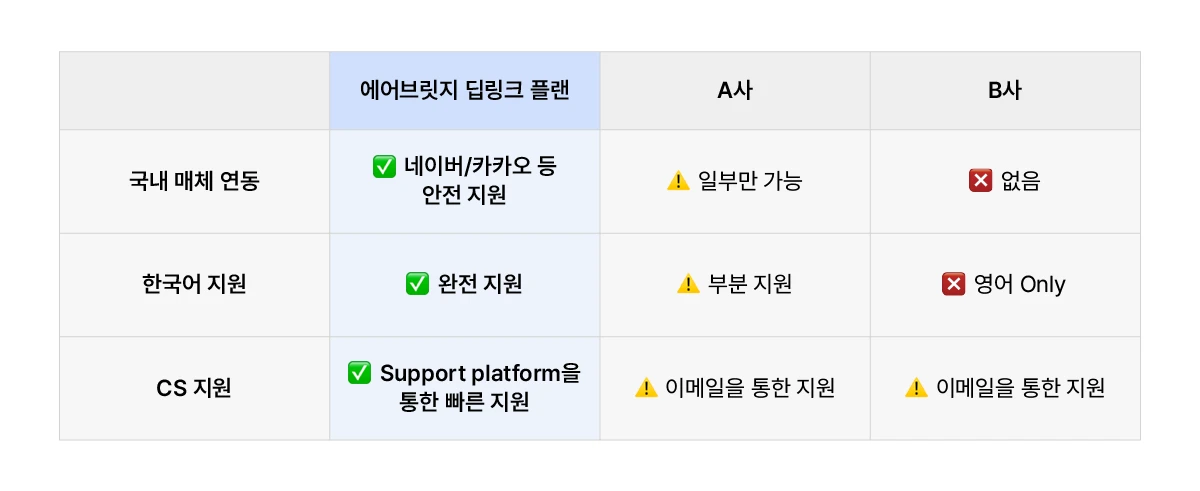Screen dimensions: 1200x491
Task: Click the 완전 지원 text in 한국어 row
Action: coord(480,285)
